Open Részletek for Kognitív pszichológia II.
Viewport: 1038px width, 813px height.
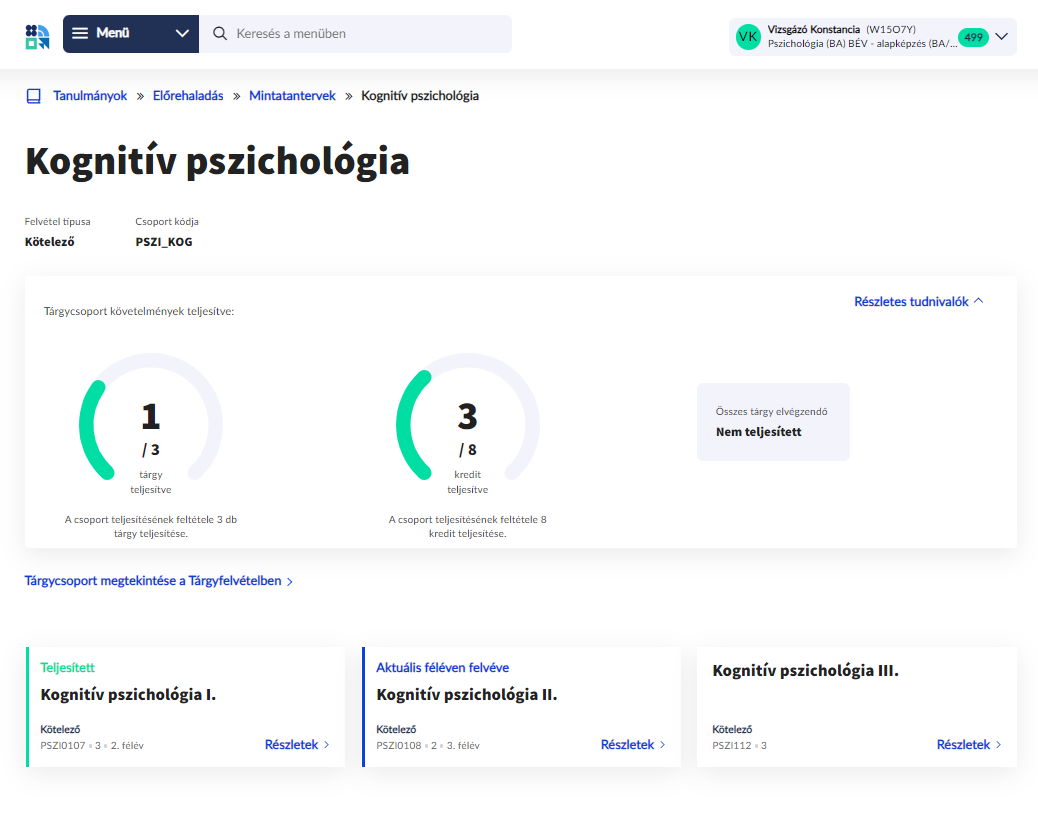pos(633,745)
